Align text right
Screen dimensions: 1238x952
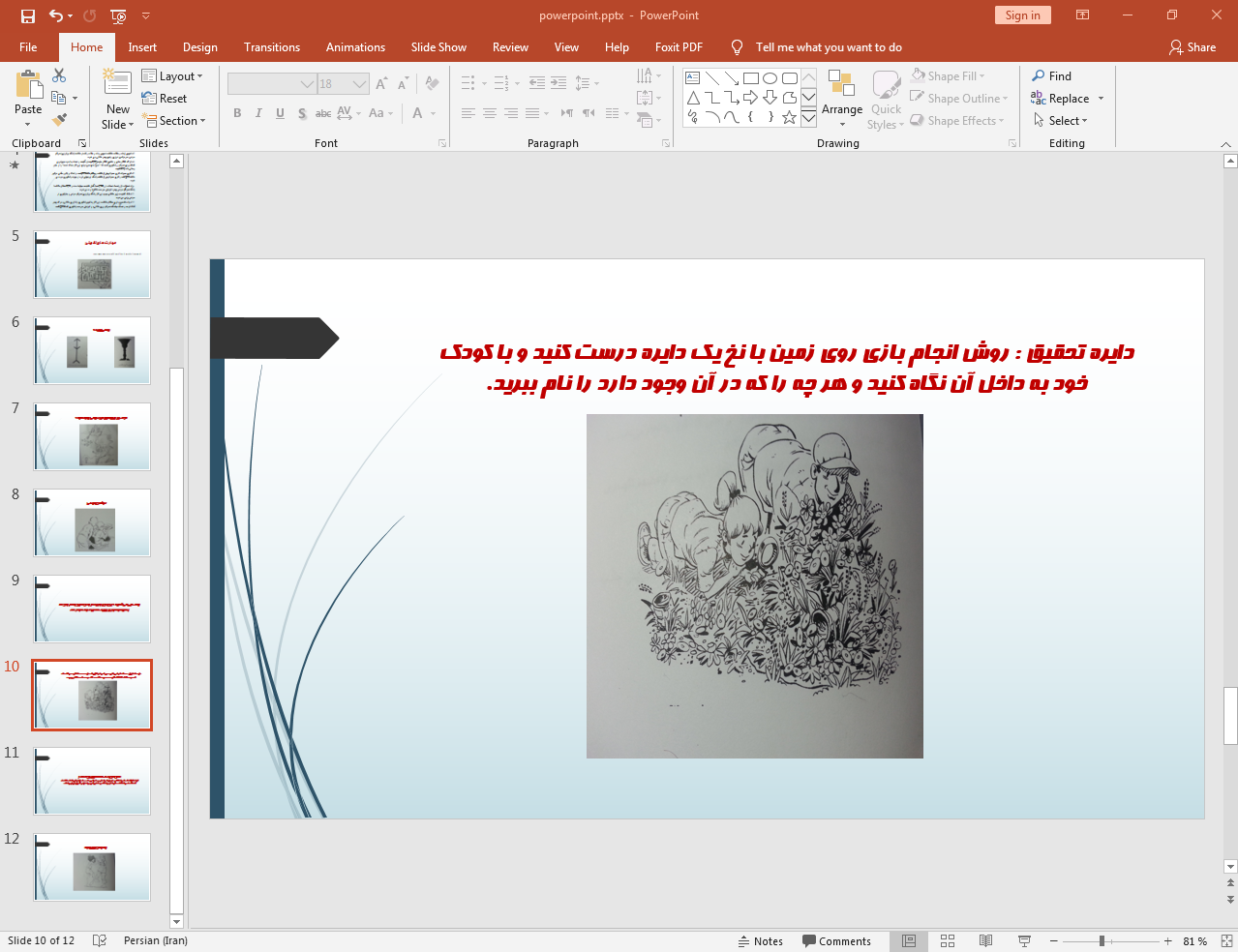coord(511,113)
